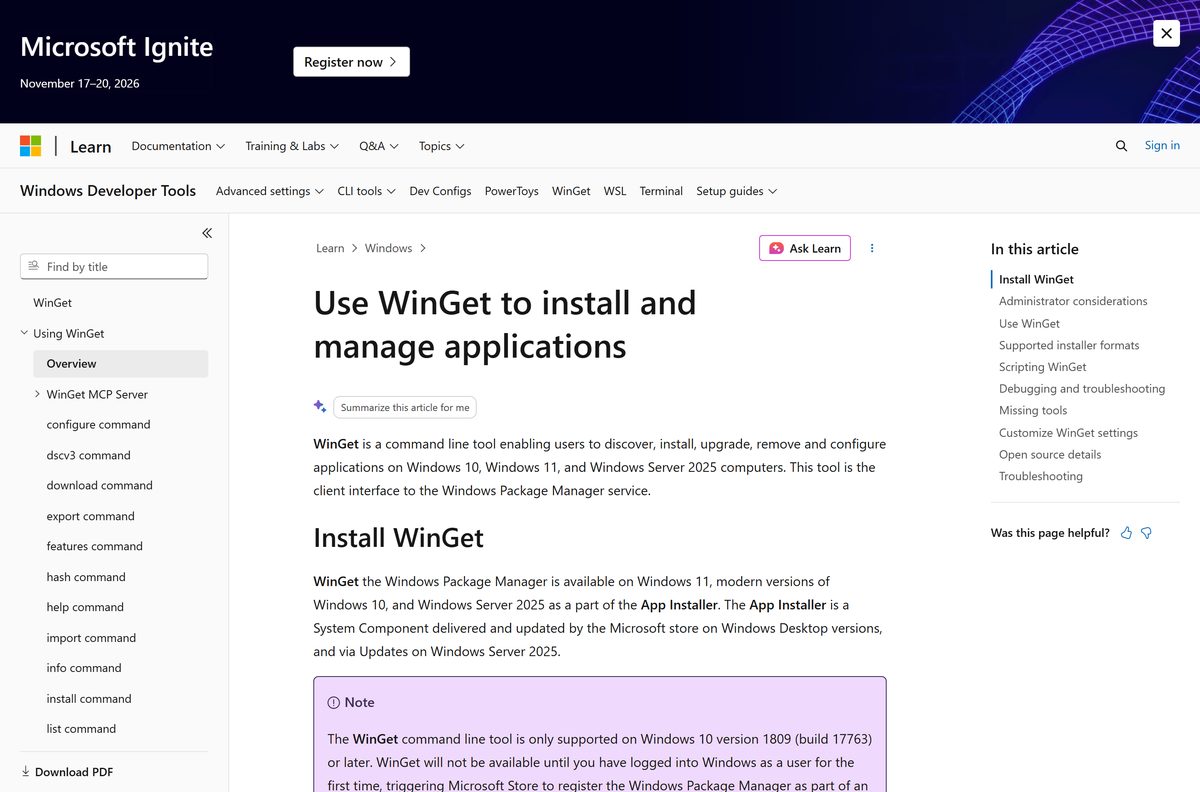Jump to Troubleshooting section
The height and width of the screenshot is (792, 1200).
coord(1041,476)
